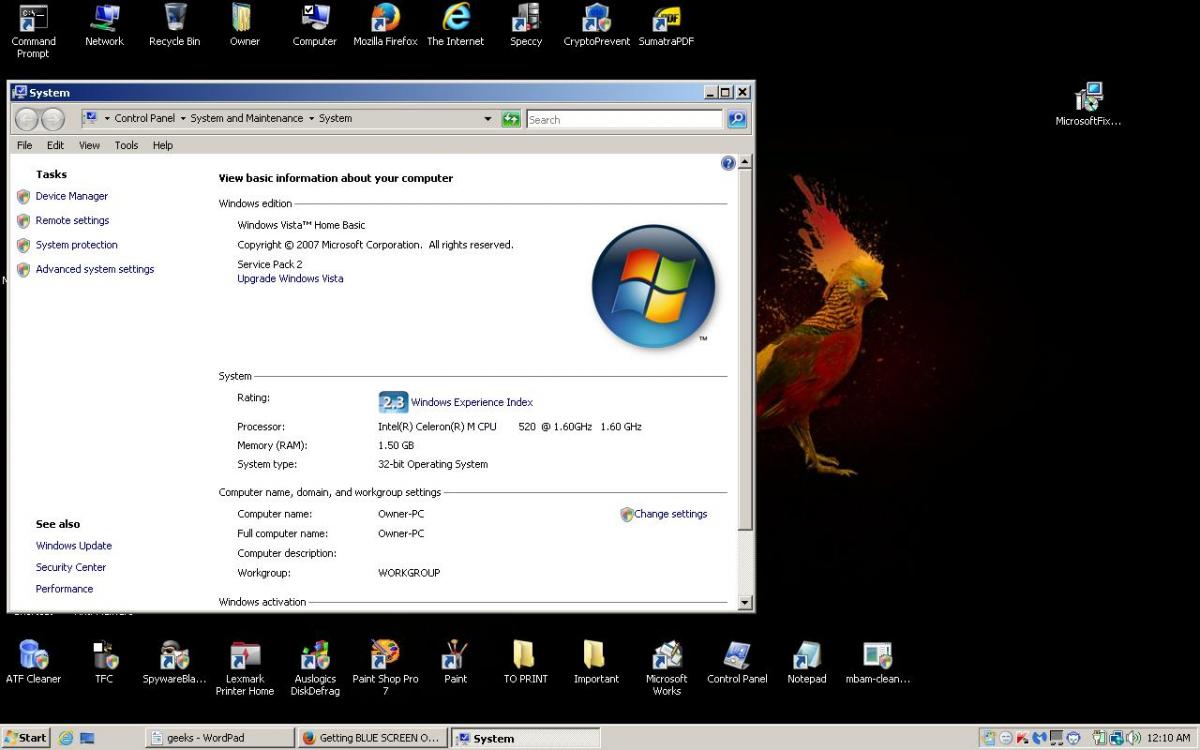The height and width of the screenshot is (750, 1200).
Task: Go back in the System window
Action: tap(27, 119)
